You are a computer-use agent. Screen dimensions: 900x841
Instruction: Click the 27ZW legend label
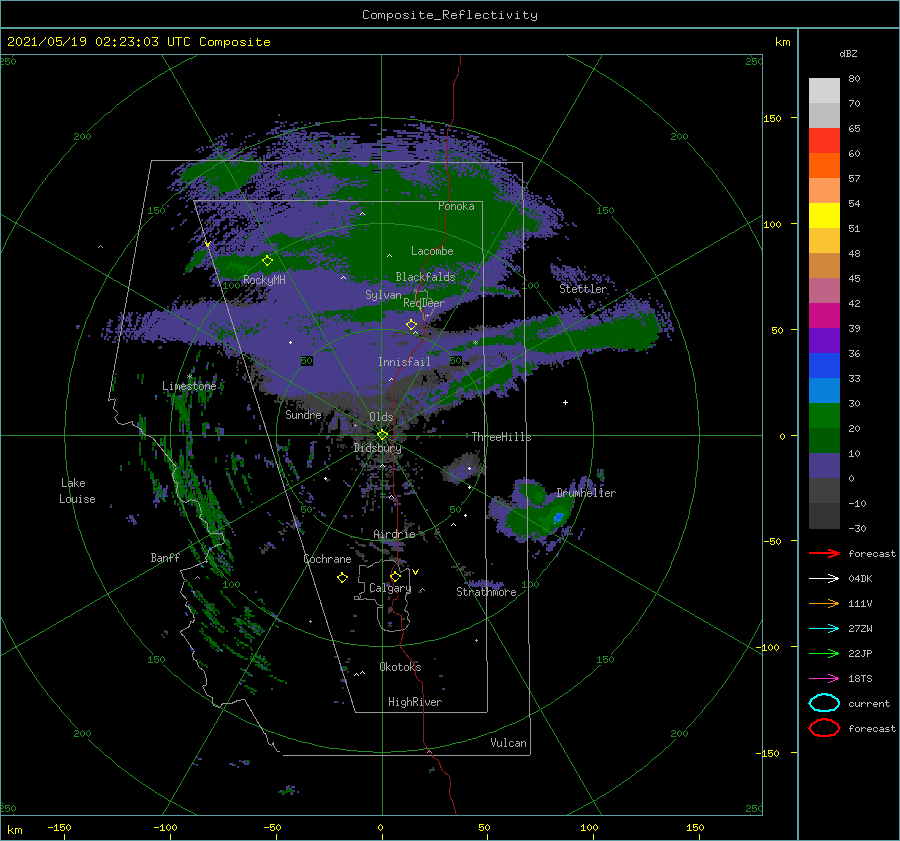(860, 629)
